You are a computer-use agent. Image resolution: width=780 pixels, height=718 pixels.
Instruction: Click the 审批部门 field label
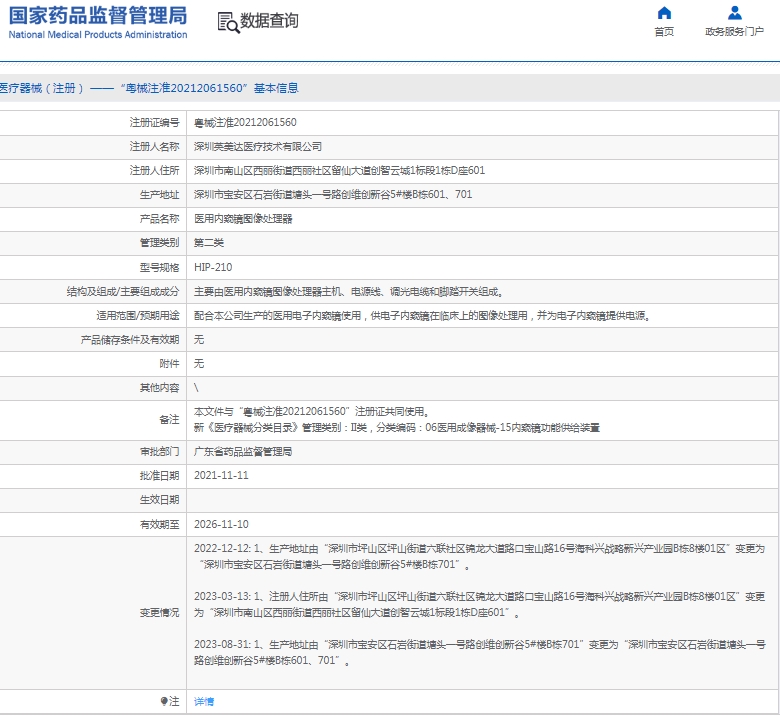coord(159,452)
